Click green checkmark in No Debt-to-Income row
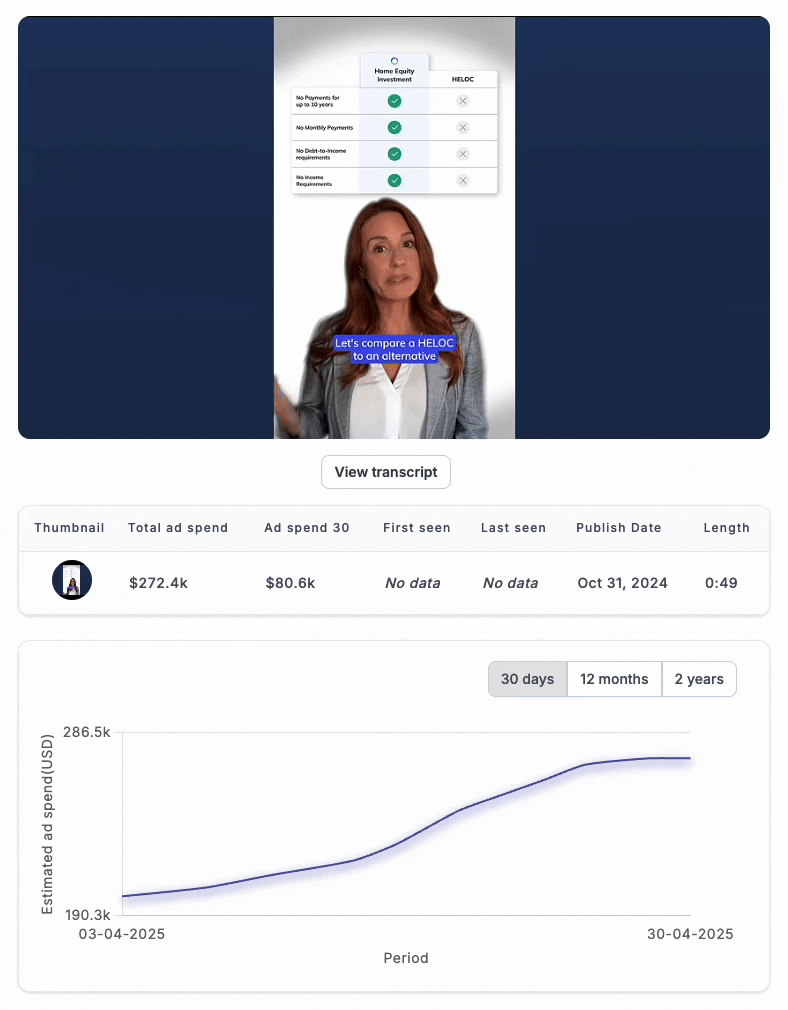 394,154
